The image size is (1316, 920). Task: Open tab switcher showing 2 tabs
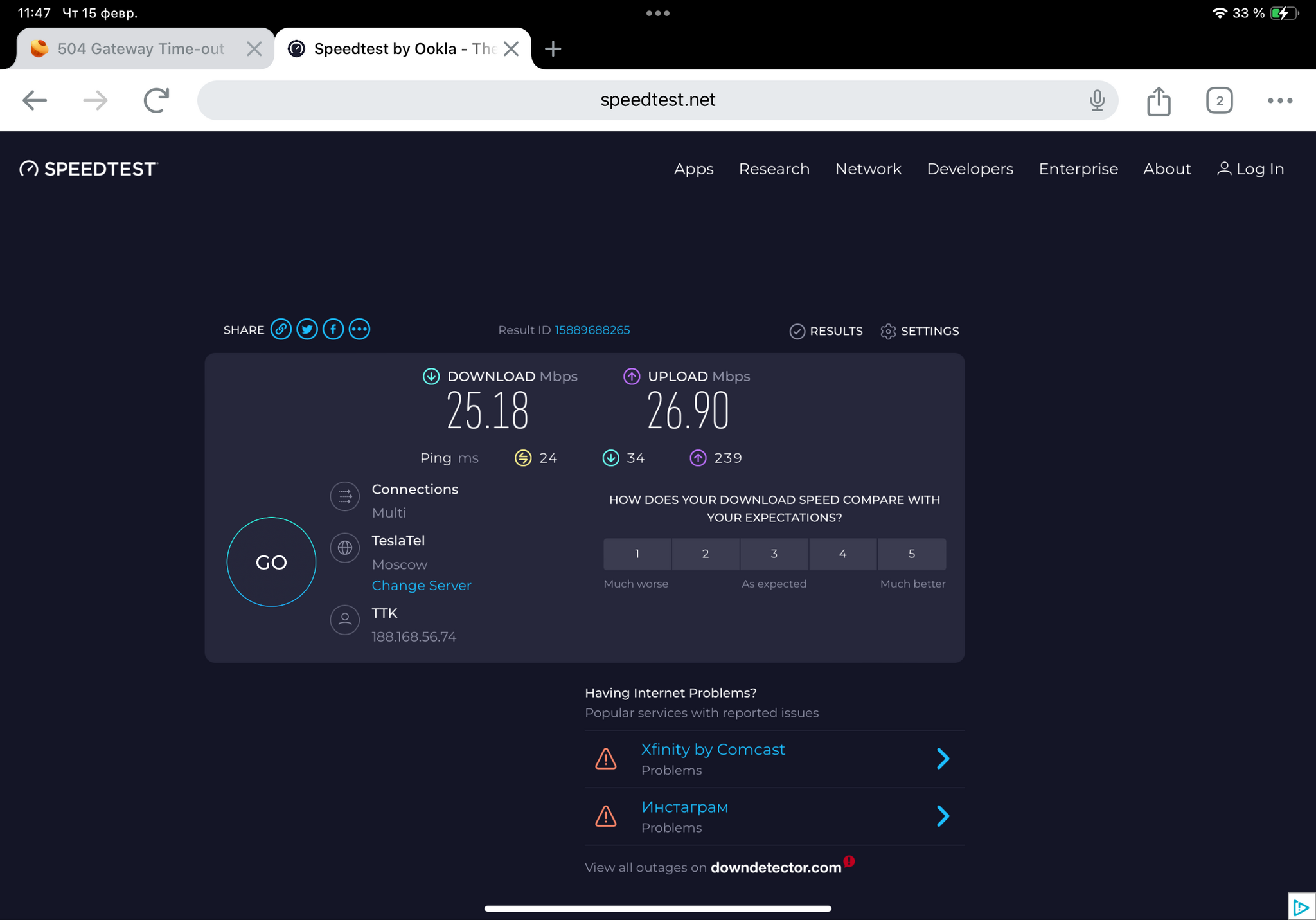1219,100
